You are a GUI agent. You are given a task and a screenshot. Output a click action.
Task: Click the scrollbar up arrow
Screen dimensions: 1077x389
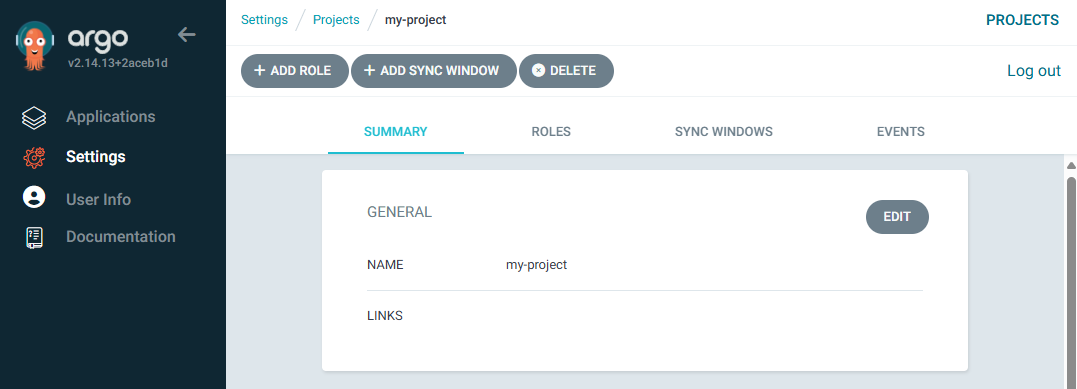pyautogui.click(x=1070, y=165)
